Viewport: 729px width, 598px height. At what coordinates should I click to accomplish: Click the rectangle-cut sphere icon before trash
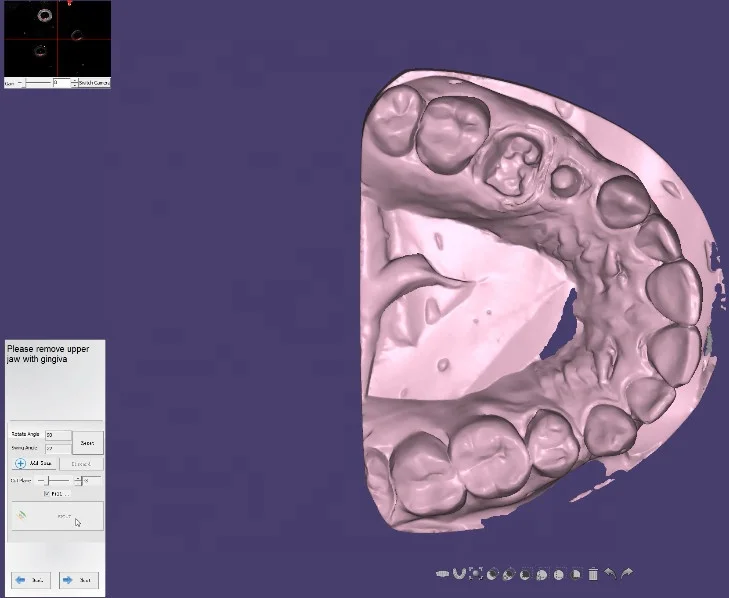pyautogui.click(x=576, y=574)
